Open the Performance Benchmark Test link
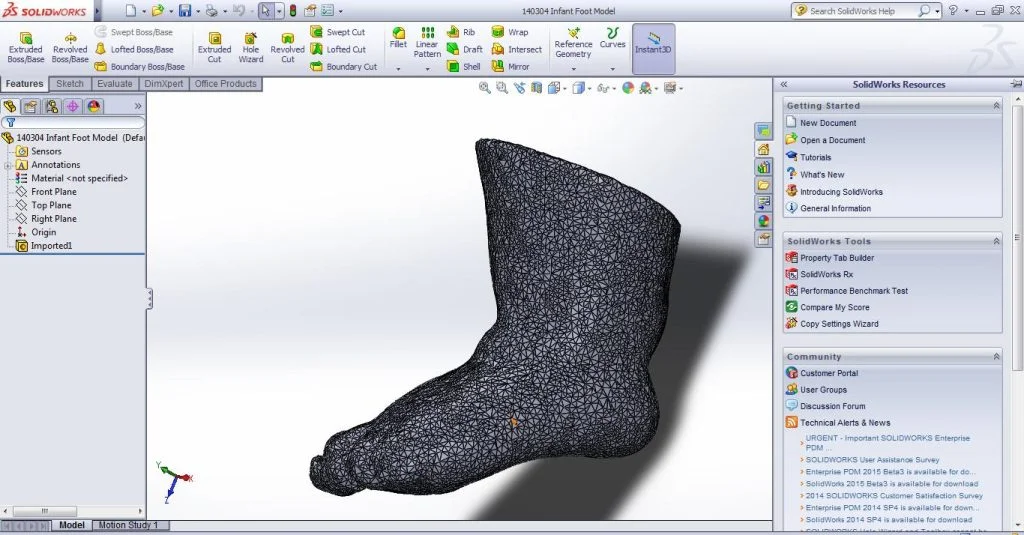Image resolution: width=1024 pixels, height=535 pixels. point(853,291)
